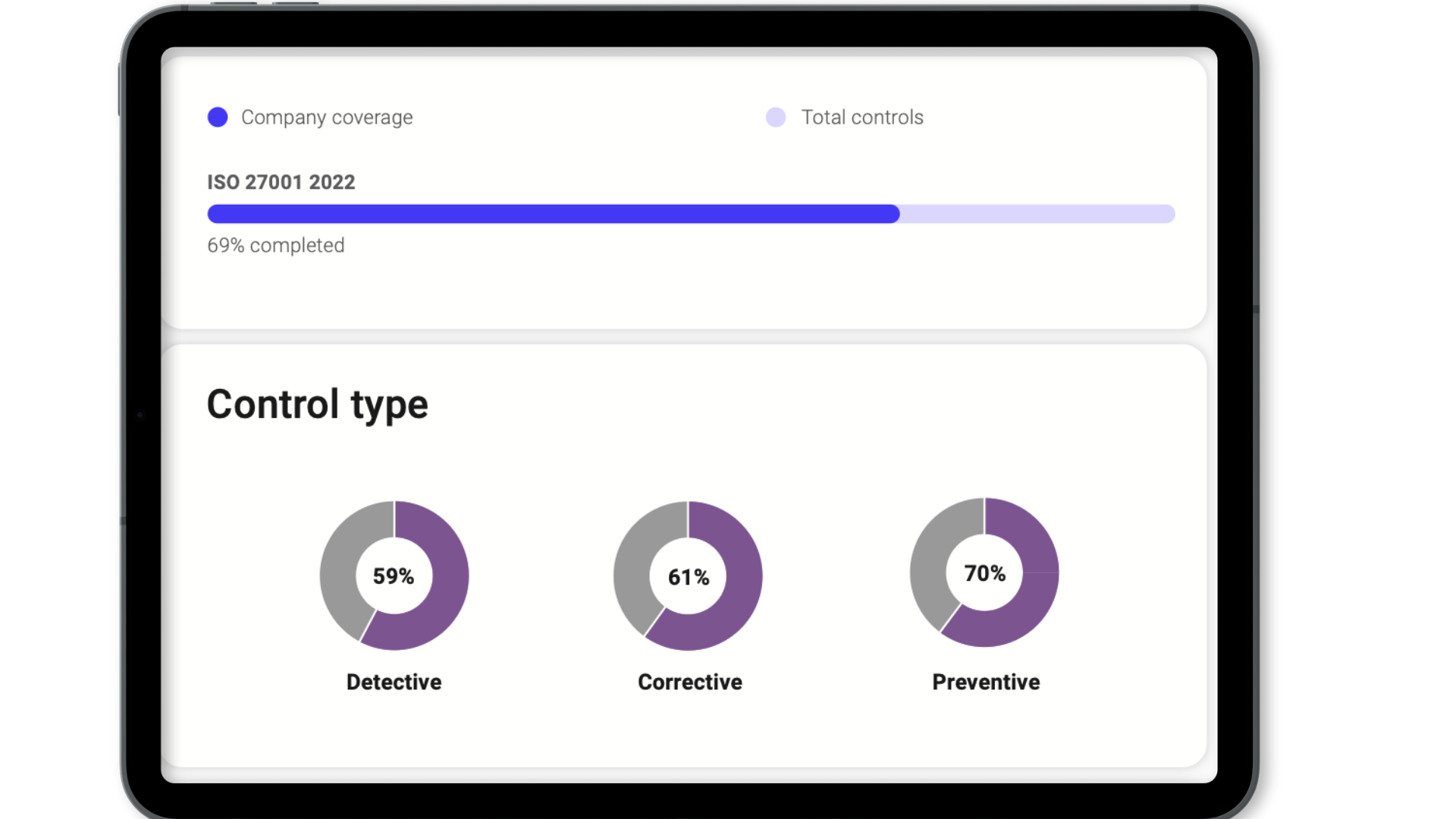Screen dimensions: 1456x819
Task: Select the Total controls legend label
Action: coord(862,118)
